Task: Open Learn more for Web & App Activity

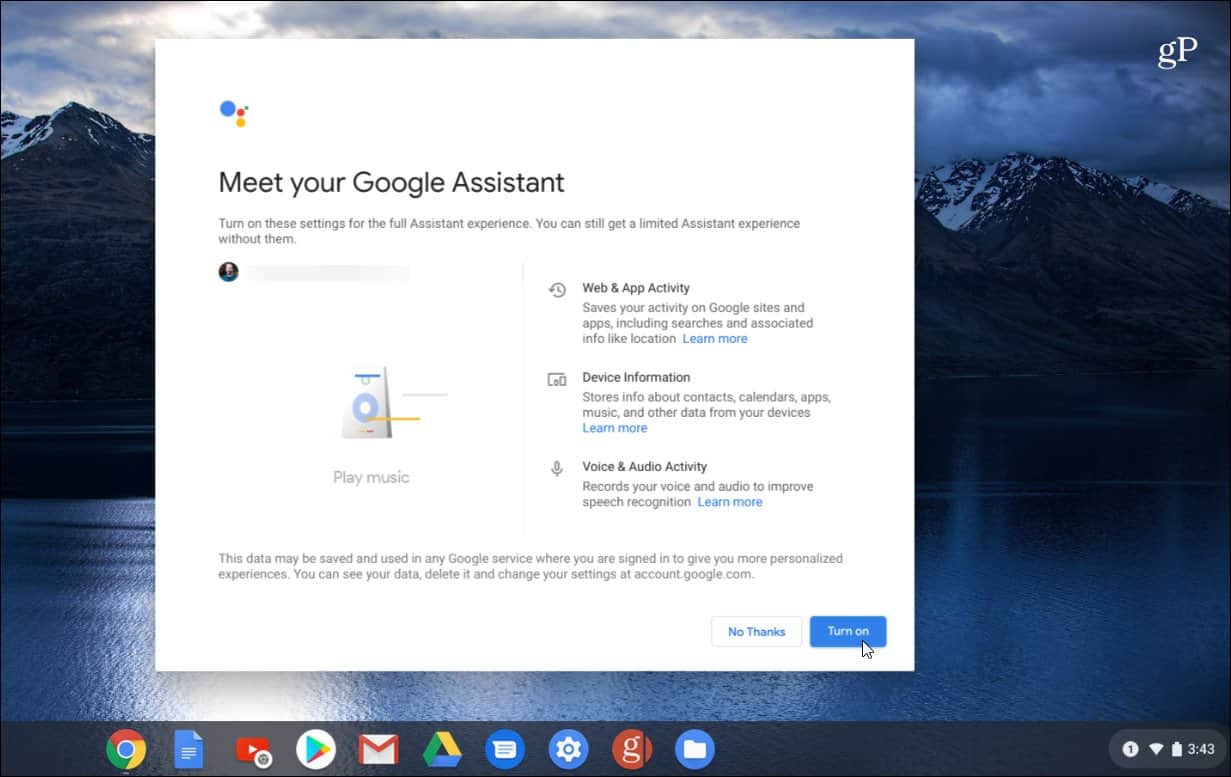Action: pos(714,339)
